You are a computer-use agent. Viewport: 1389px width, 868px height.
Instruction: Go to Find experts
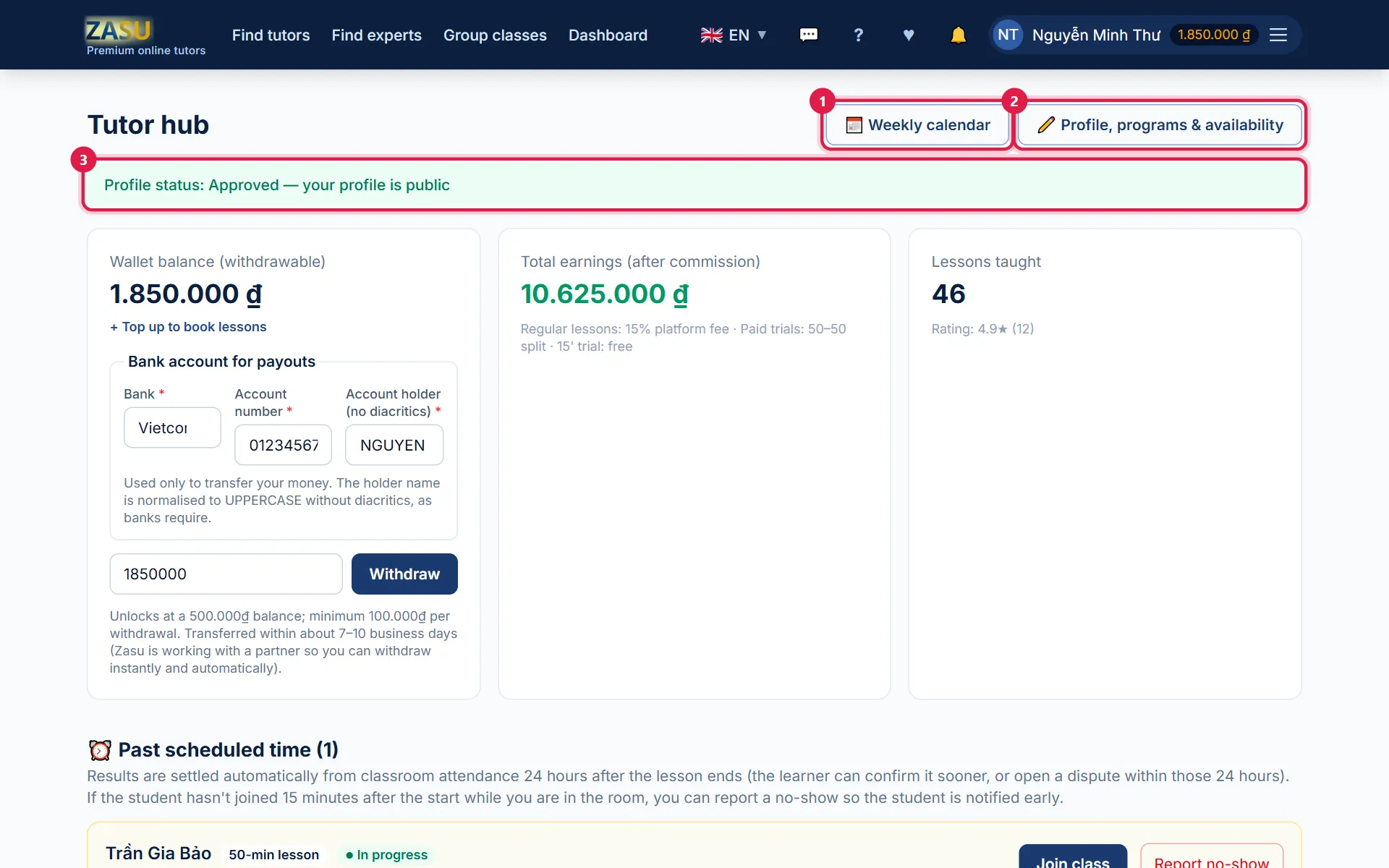376,35
